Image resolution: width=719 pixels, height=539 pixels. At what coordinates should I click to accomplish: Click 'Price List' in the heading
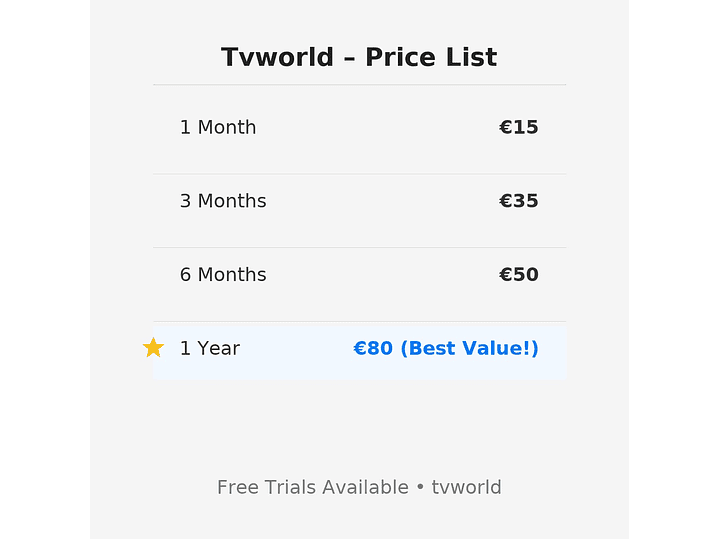[x=431, y=57]
